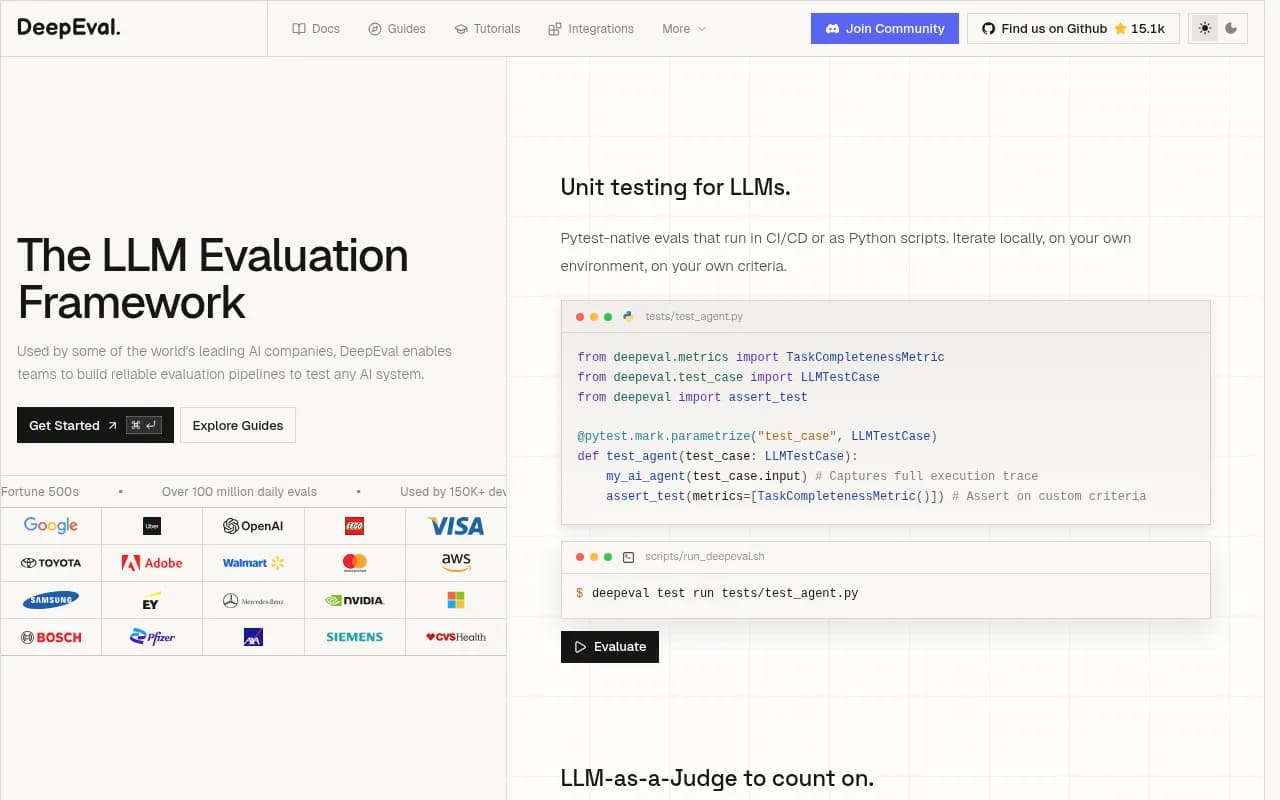The height and width of the screenshot is (800, 1280).
Task: Select the Microsoft logo tile
Action: coord(456,600)
